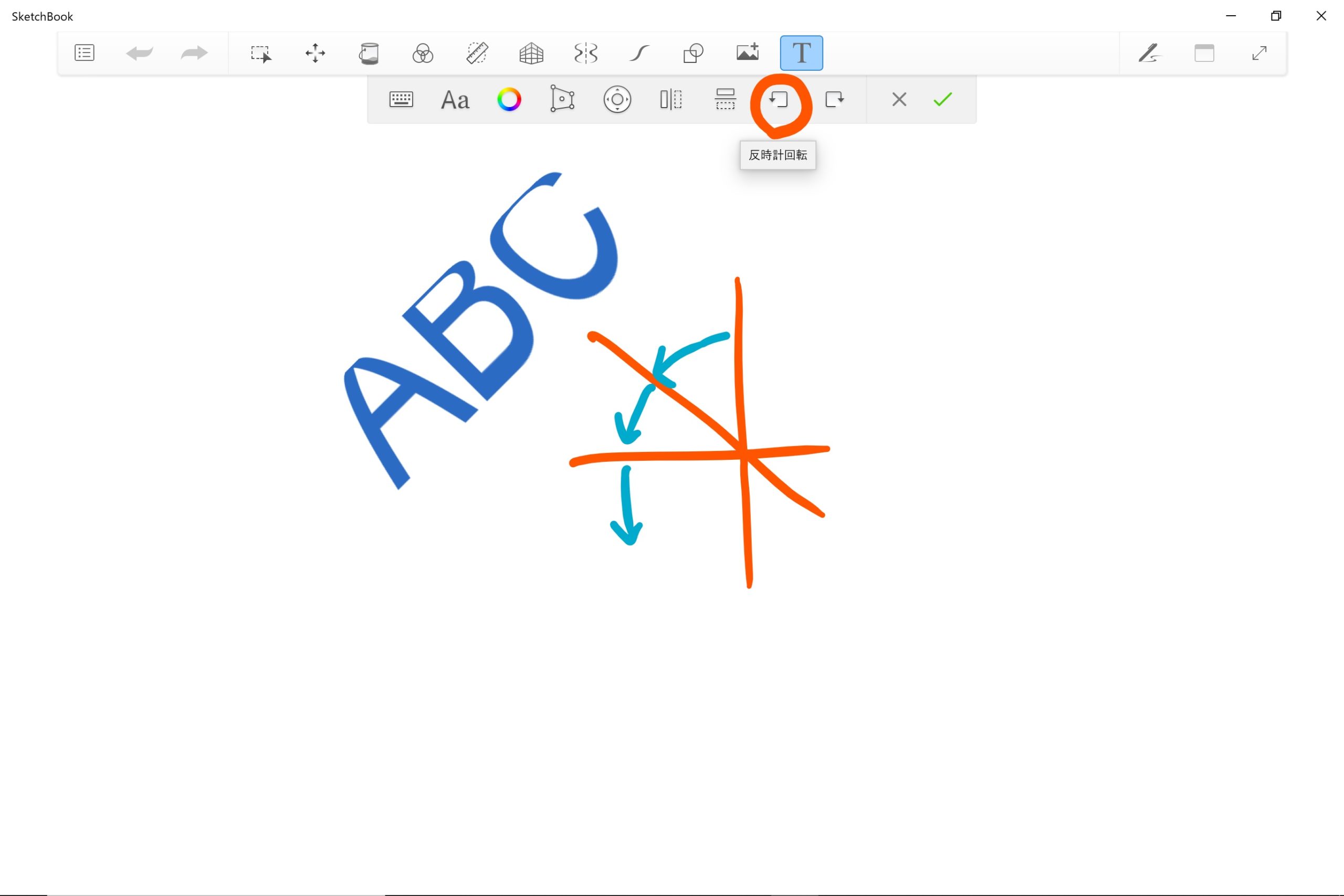Viewport: 1344px width, 896px height.
Task: Confirm text with green checkmark
Action: tap(942, 99)
